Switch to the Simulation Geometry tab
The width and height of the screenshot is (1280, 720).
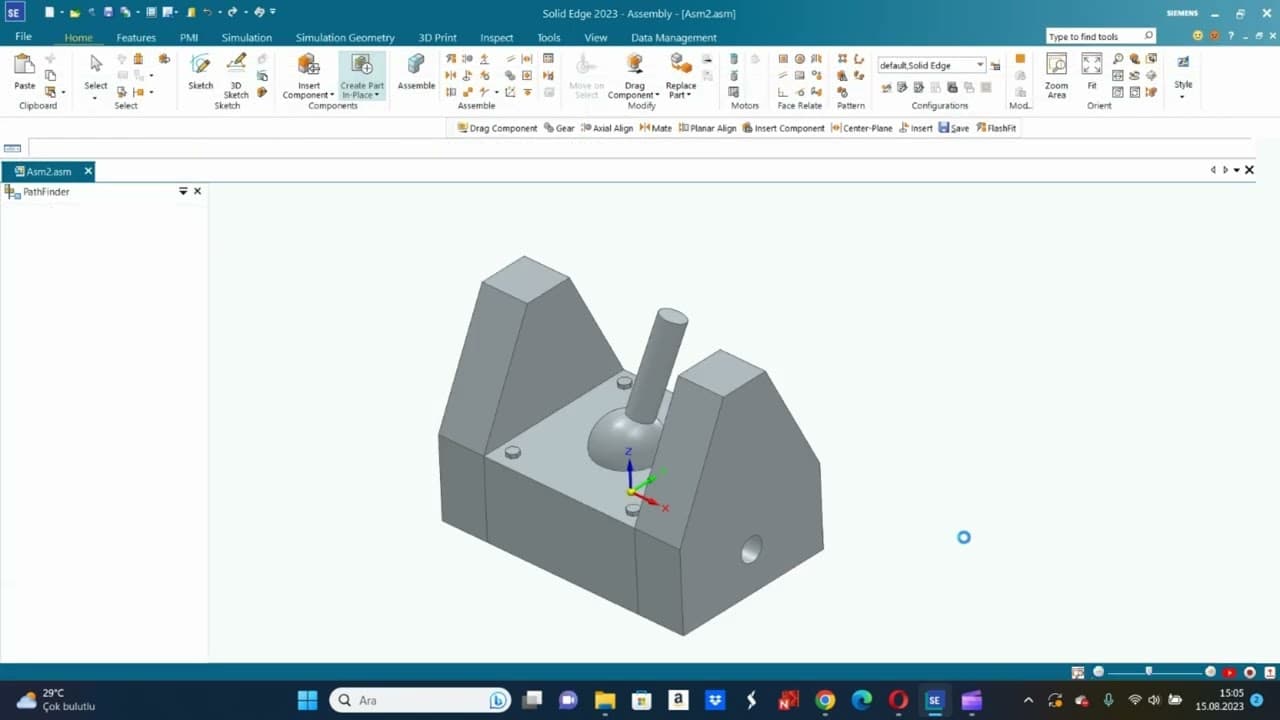click(x=345, y=38)
